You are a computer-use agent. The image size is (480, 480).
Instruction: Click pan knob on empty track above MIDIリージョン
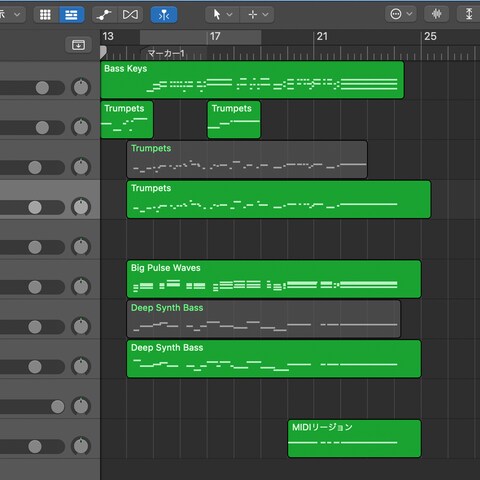[81, 406]
